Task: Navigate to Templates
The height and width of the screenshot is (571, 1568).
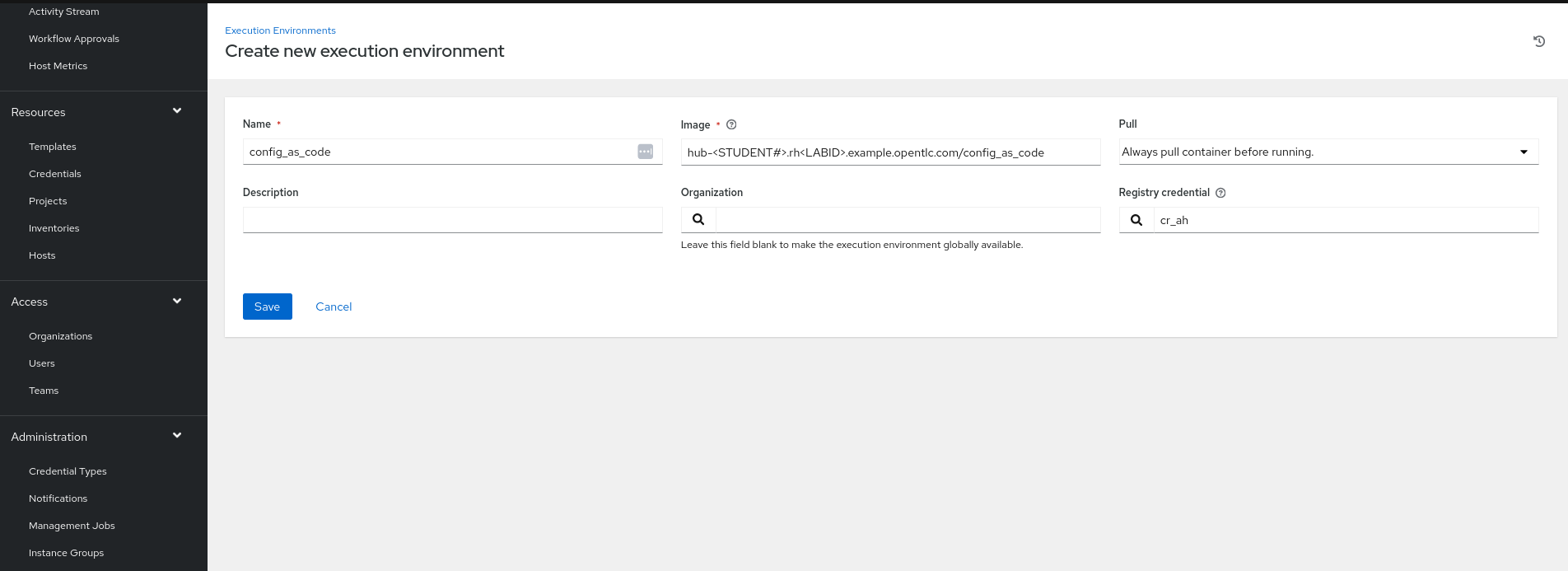Action: coord(53,147)
